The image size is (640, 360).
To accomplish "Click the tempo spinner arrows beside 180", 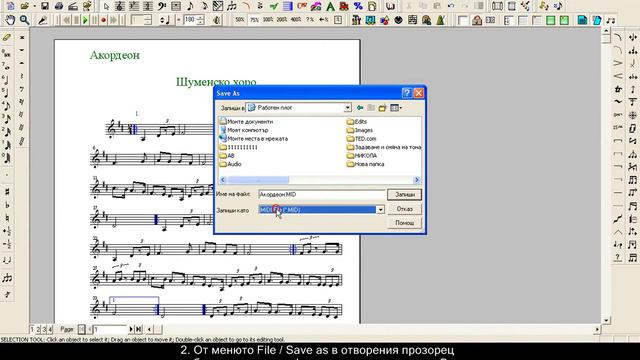I will click(x=200, y=20).
